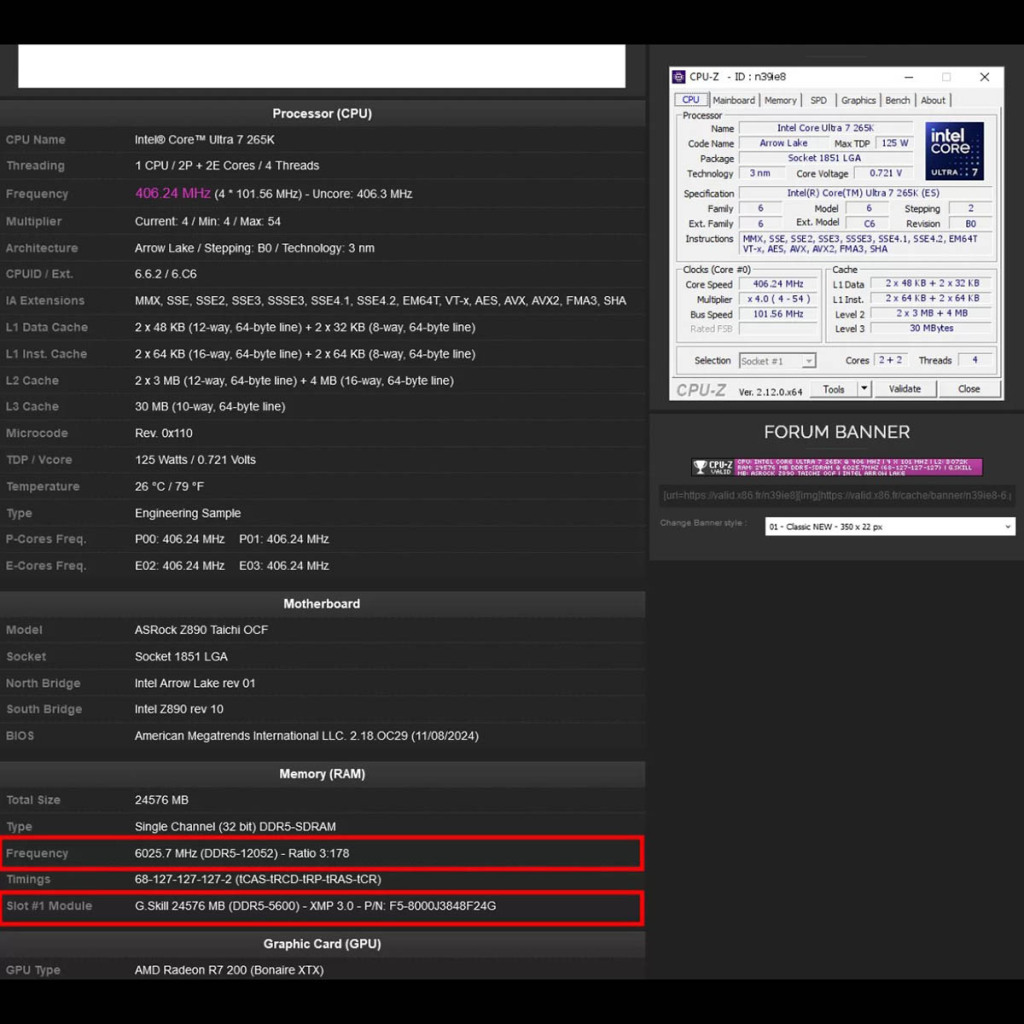Image resolution: width=1024 pixels, height=1024 pixels.
Task: Click memory Type Single Channel DDR5-SDRAM
Action: [x=235, y=827]
